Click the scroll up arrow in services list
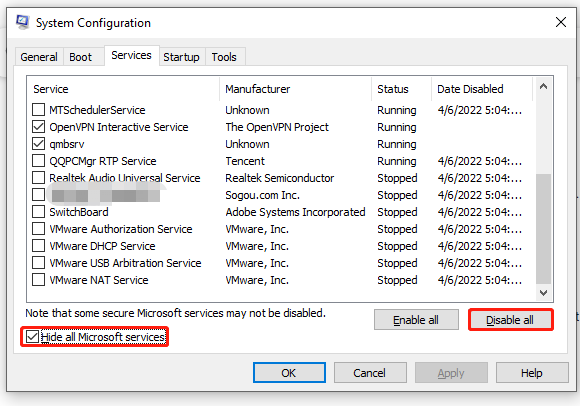This screenshot has height=406, width=580. click(543, 87)
